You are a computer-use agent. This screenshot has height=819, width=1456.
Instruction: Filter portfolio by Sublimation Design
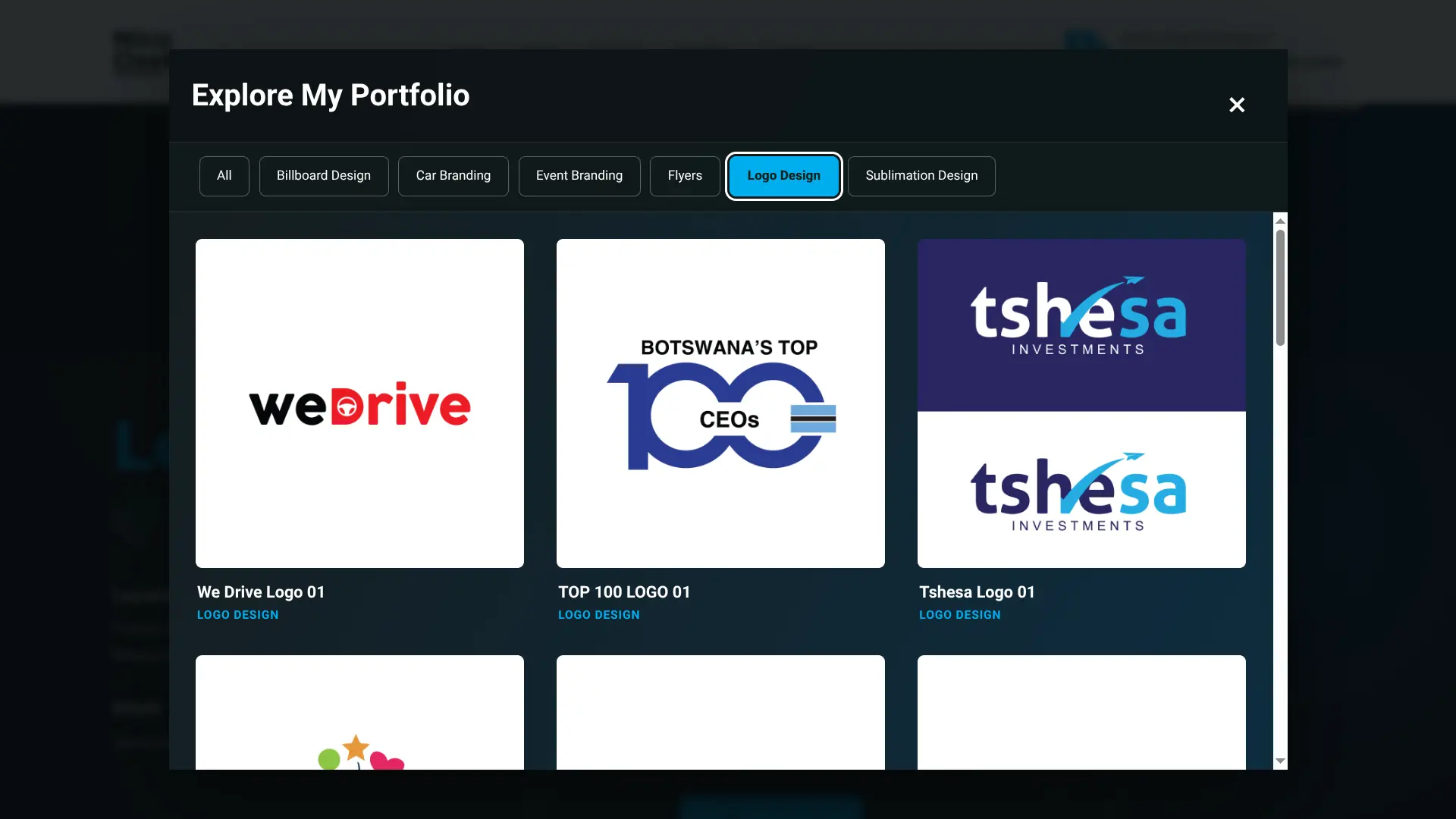click(921, 176)
